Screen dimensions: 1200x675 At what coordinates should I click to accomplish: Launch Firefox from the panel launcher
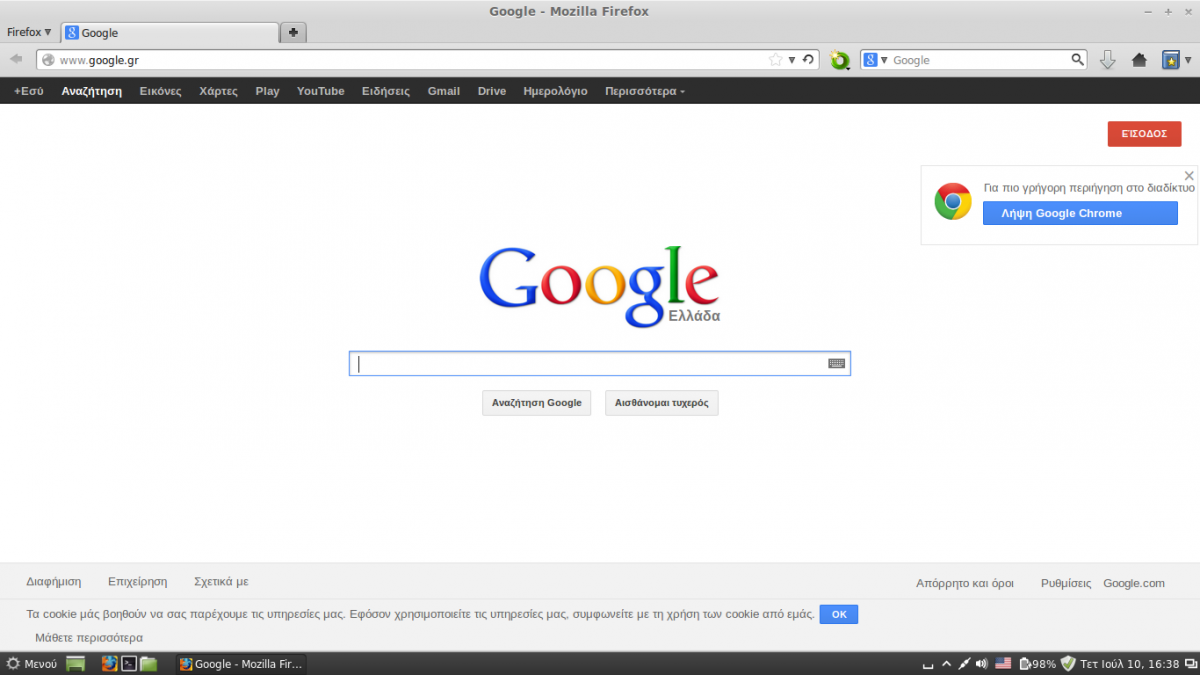tap(109, 663)
